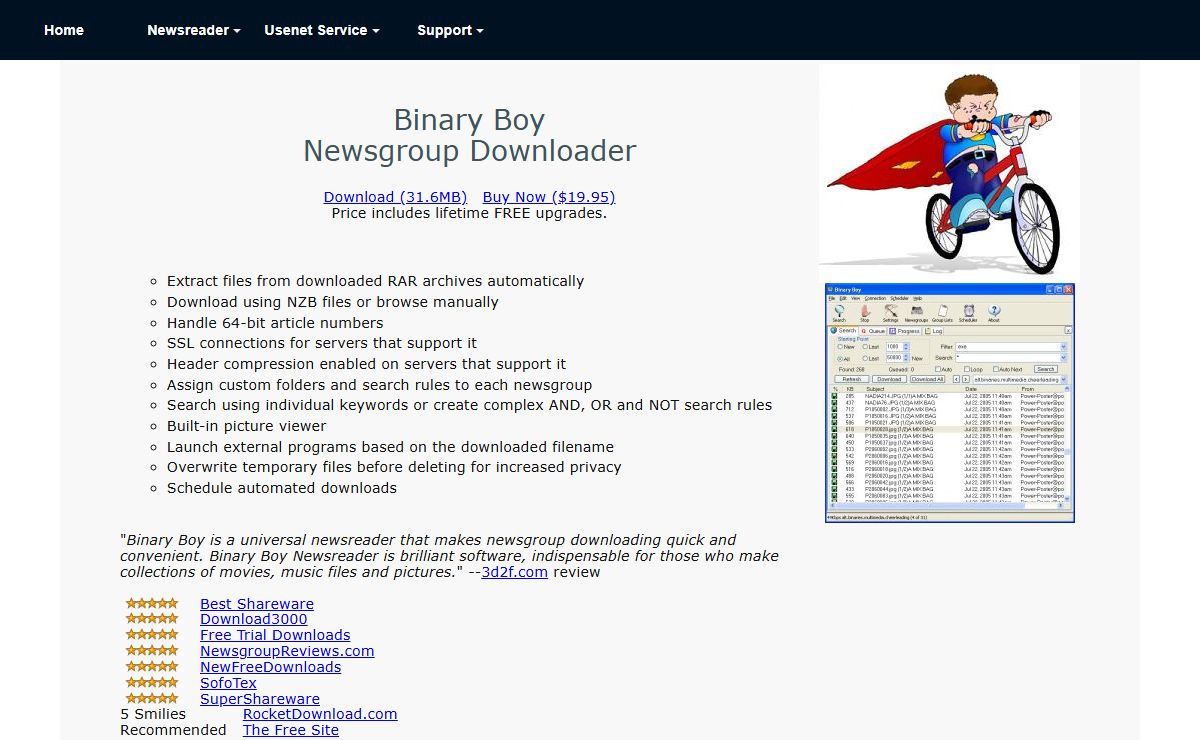Click the star rating beside SuperShareware
This screenshot has width=1200, height=740.
[152, 698]
